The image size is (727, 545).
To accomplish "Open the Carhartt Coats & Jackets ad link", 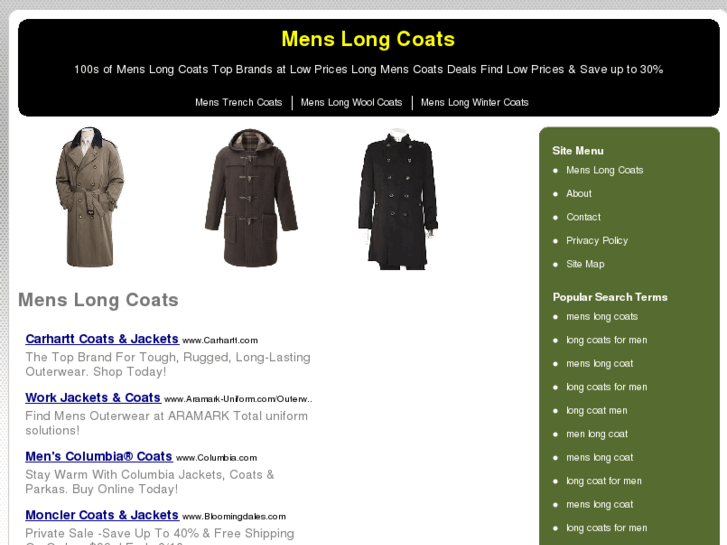I will (102, 339).
